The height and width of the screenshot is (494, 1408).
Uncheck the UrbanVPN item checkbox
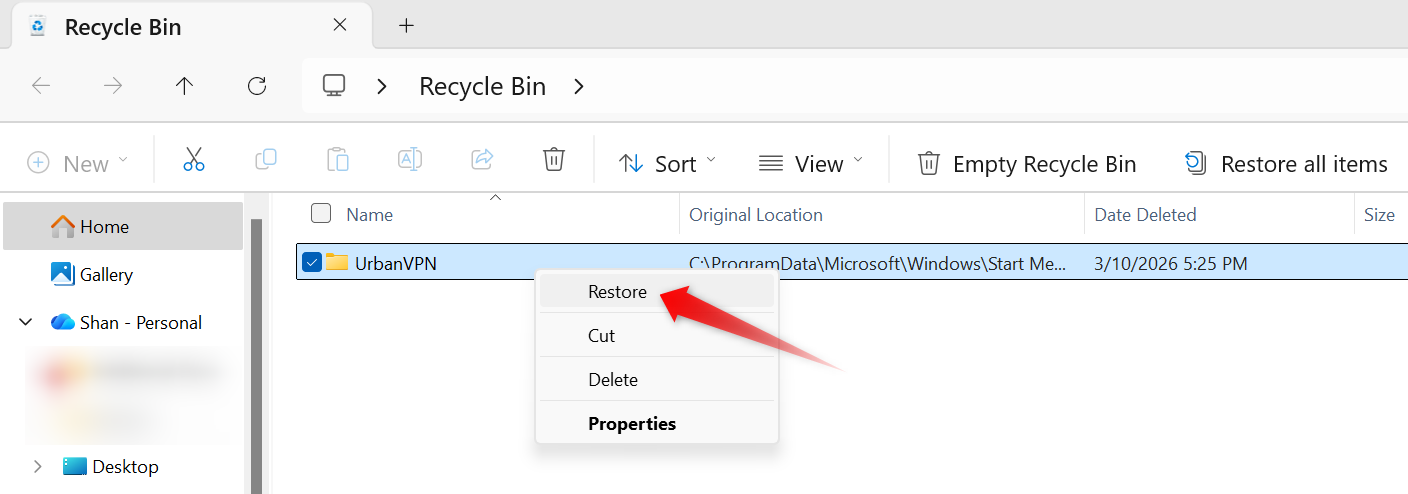pos(312,262)
